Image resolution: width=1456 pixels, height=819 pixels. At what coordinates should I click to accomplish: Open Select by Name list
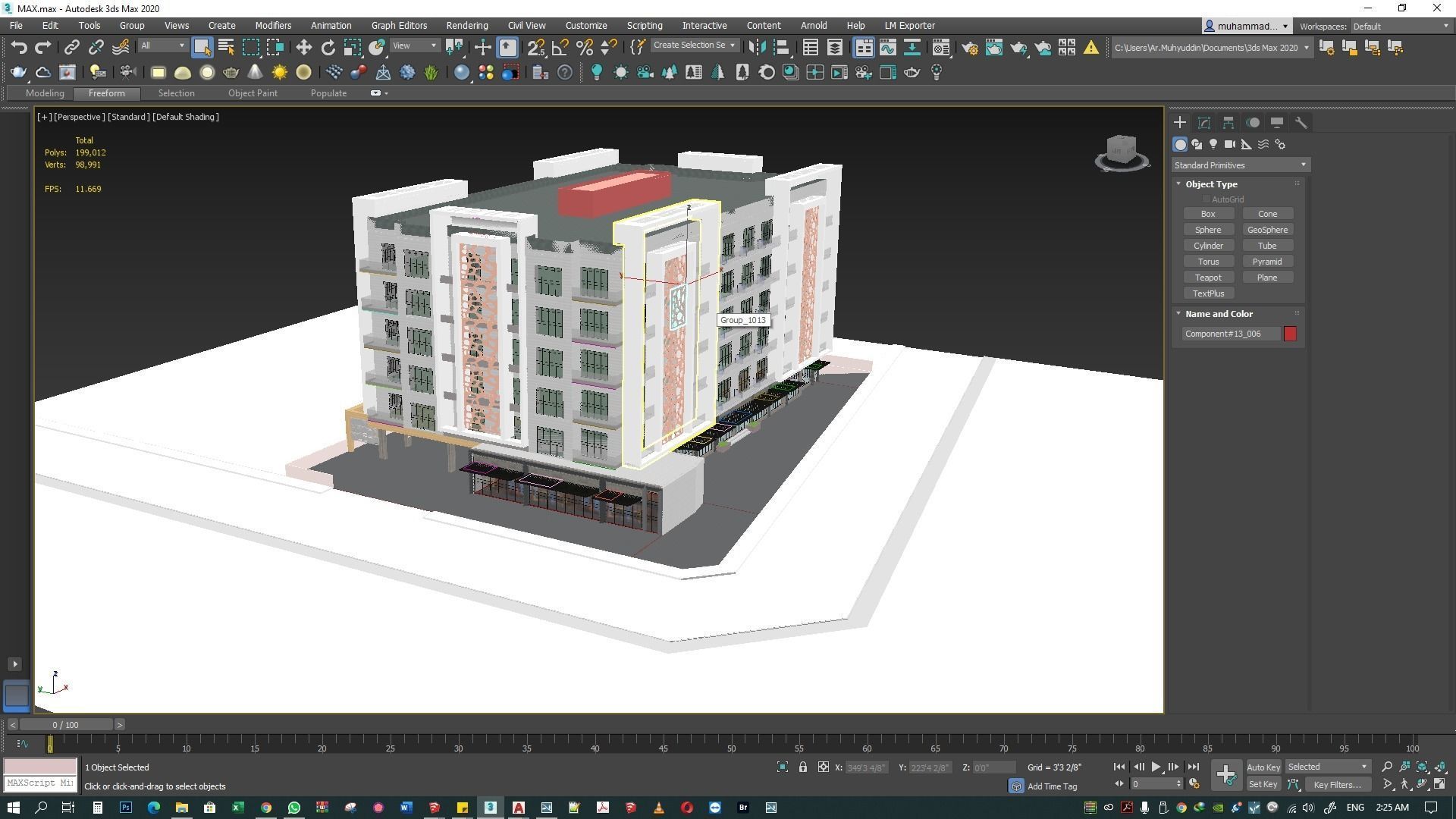click(226, 48)
